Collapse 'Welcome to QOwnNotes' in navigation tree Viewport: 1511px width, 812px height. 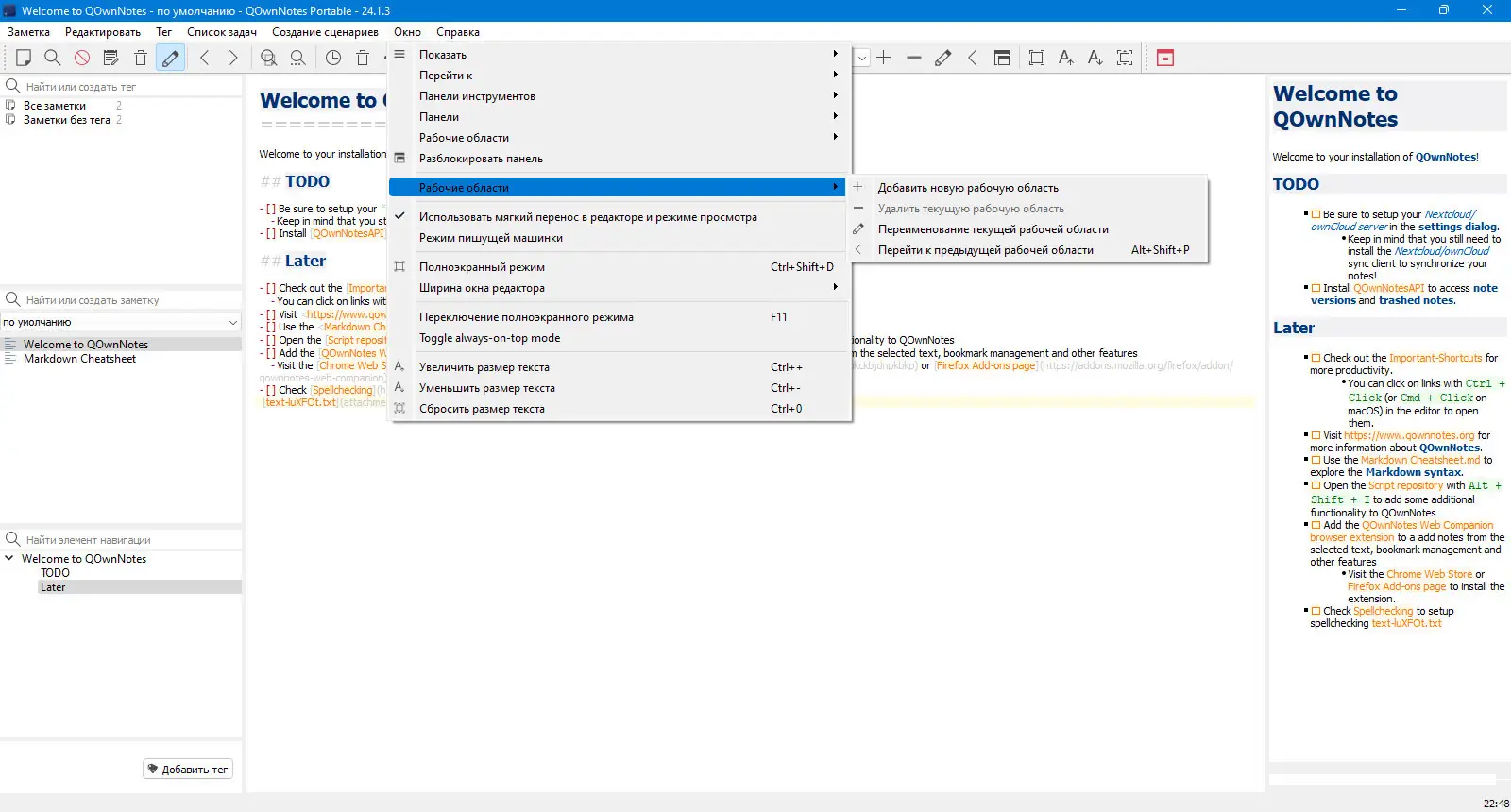click(9, 558)
